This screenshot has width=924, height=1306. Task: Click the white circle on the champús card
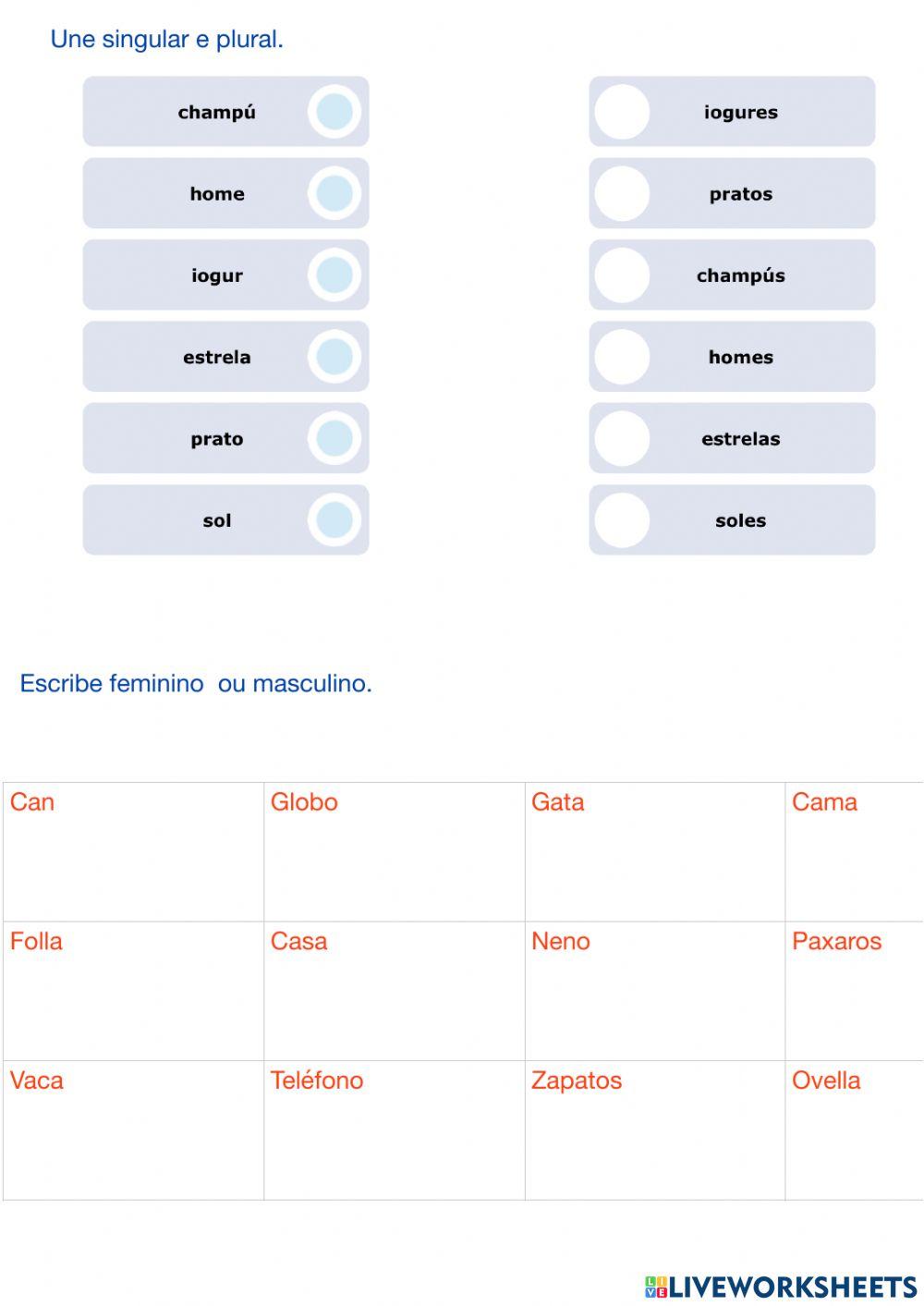622,275
